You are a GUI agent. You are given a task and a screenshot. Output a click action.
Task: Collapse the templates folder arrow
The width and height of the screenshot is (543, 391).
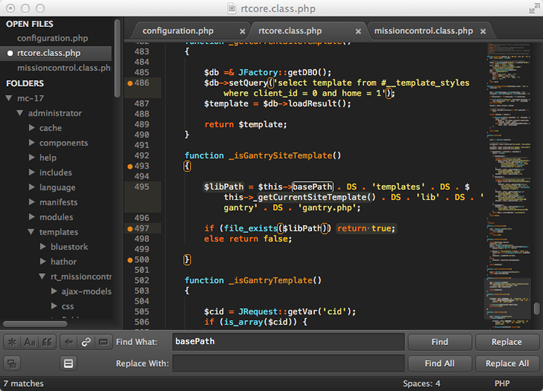pos(31,232)
